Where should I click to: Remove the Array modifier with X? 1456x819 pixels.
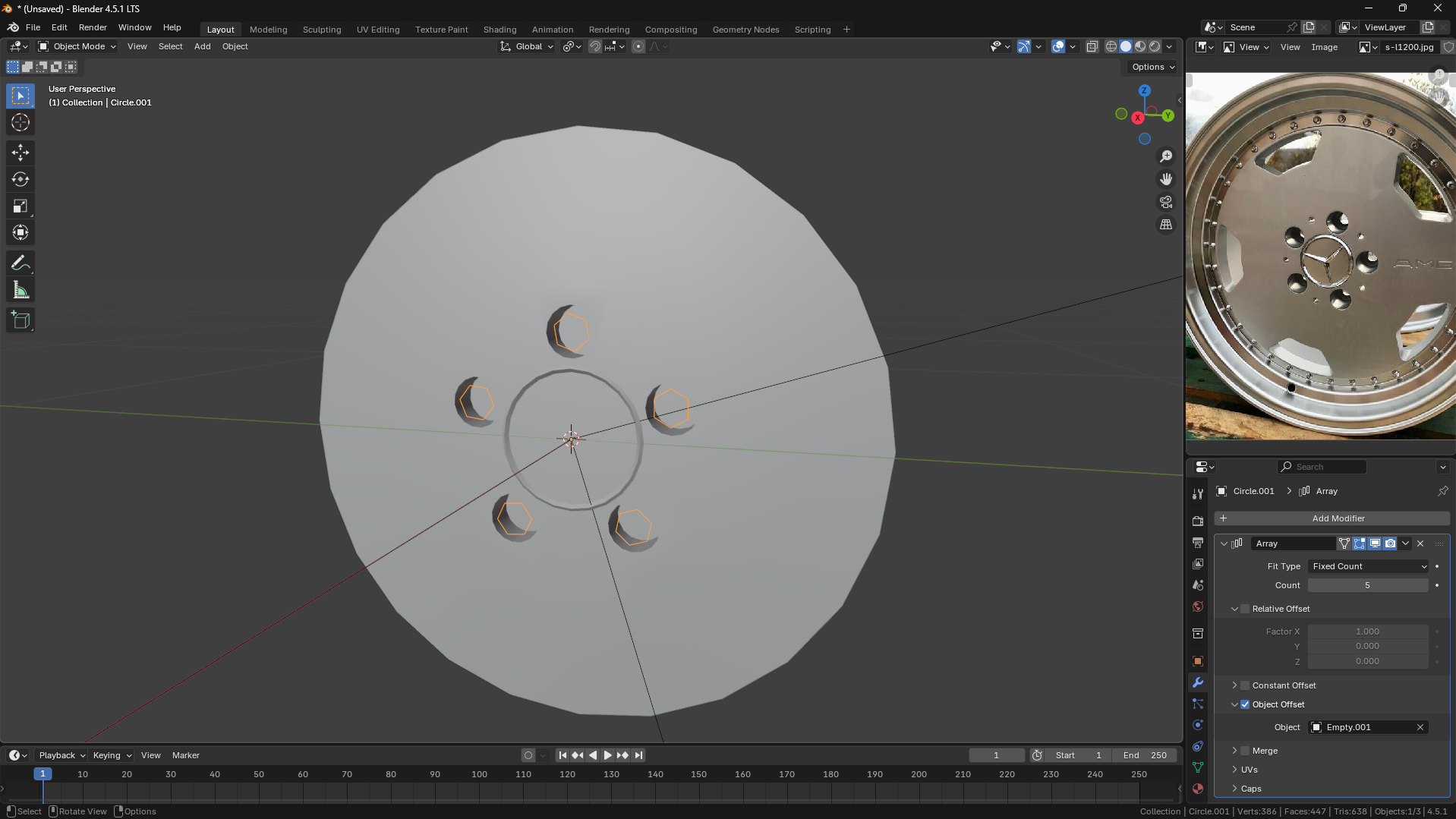point(1420,543)
